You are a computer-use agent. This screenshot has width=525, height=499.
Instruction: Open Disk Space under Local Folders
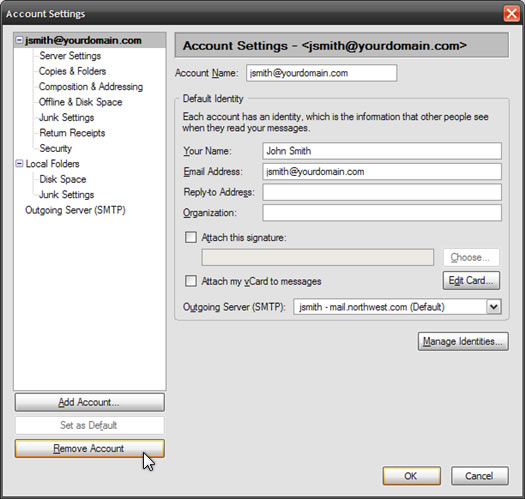click(63, 179)
